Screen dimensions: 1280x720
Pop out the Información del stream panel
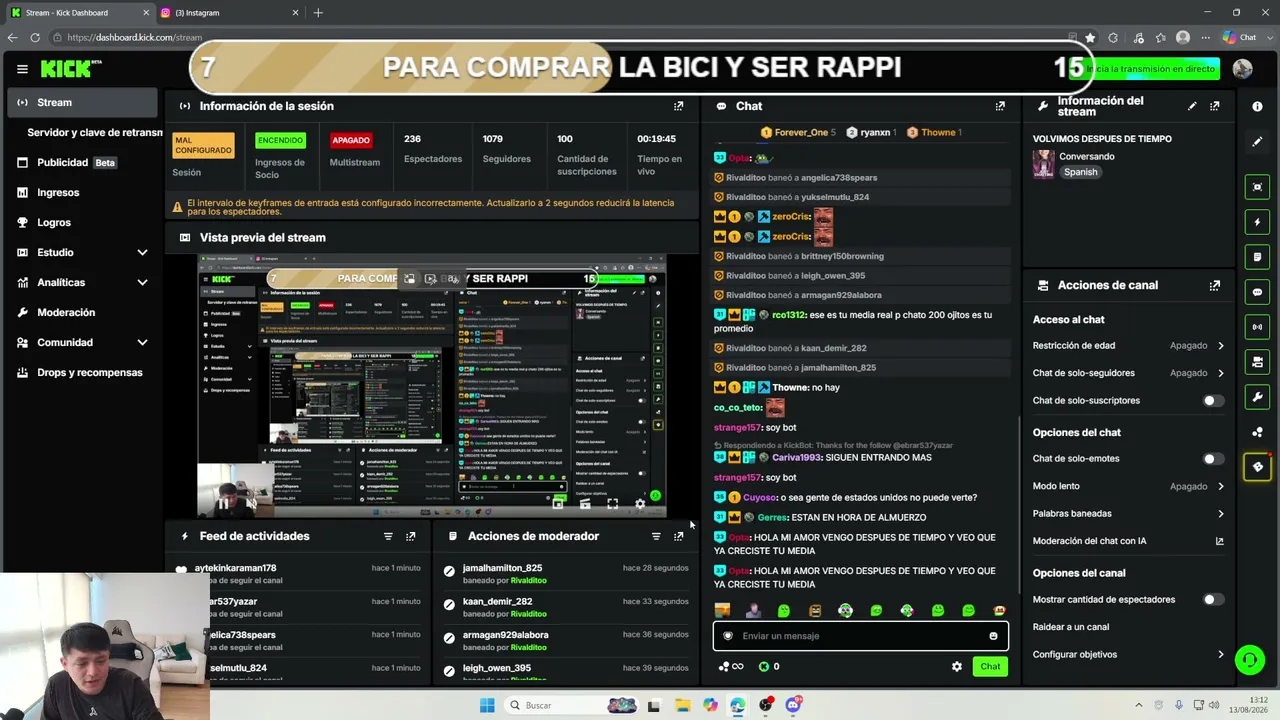[1215, 106]
